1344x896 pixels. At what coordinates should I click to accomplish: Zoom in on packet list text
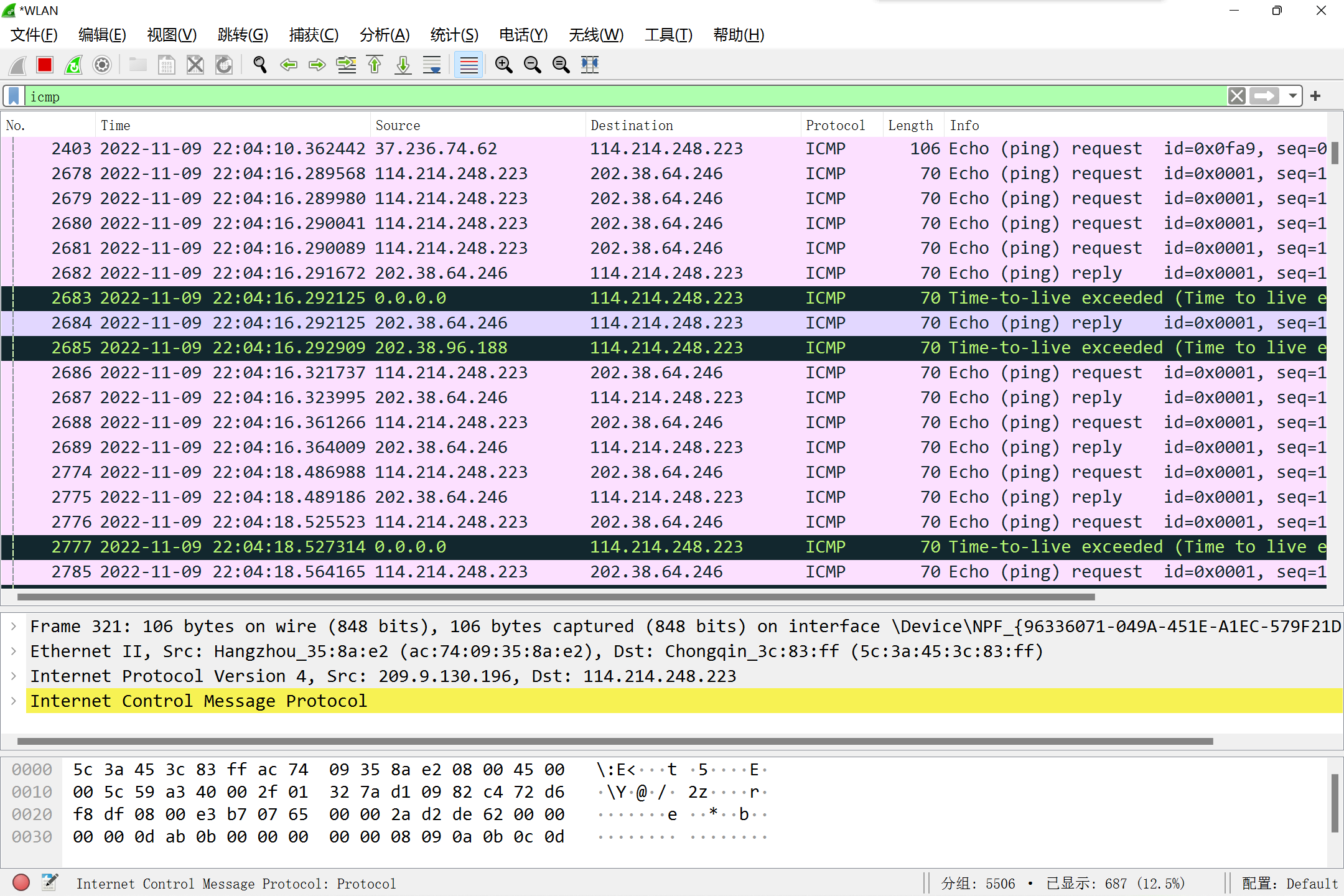503,65
